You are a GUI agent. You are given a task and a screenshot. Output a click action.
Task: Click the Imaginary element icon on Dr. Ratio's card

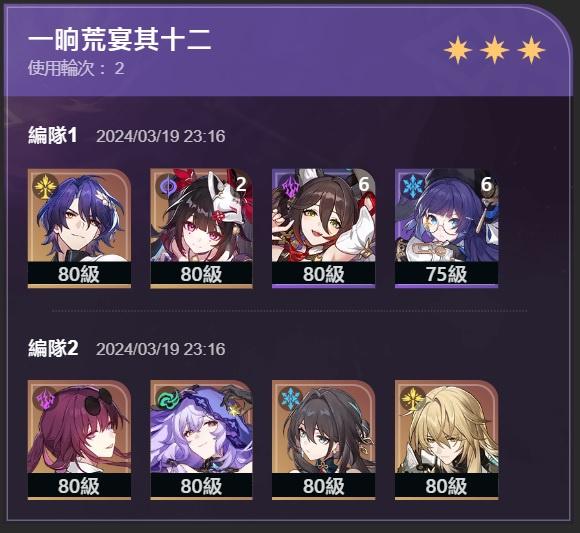pyautogui.click(x=45, y=187)
